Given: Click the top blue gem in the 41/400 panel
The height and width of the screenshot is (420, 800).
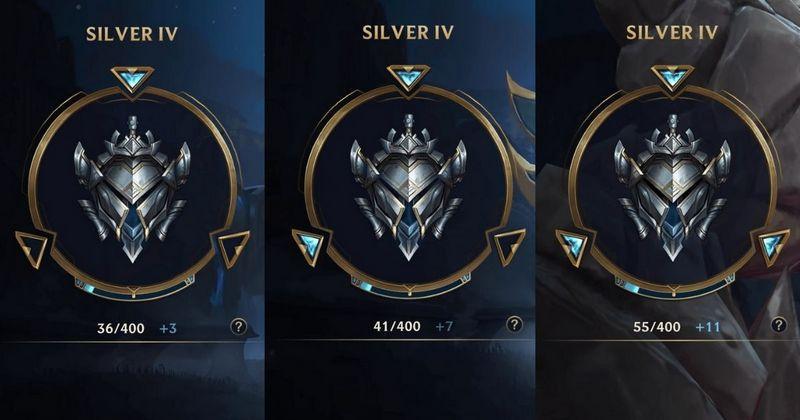Looking at the screenshot, I should (x=408, y=77).
